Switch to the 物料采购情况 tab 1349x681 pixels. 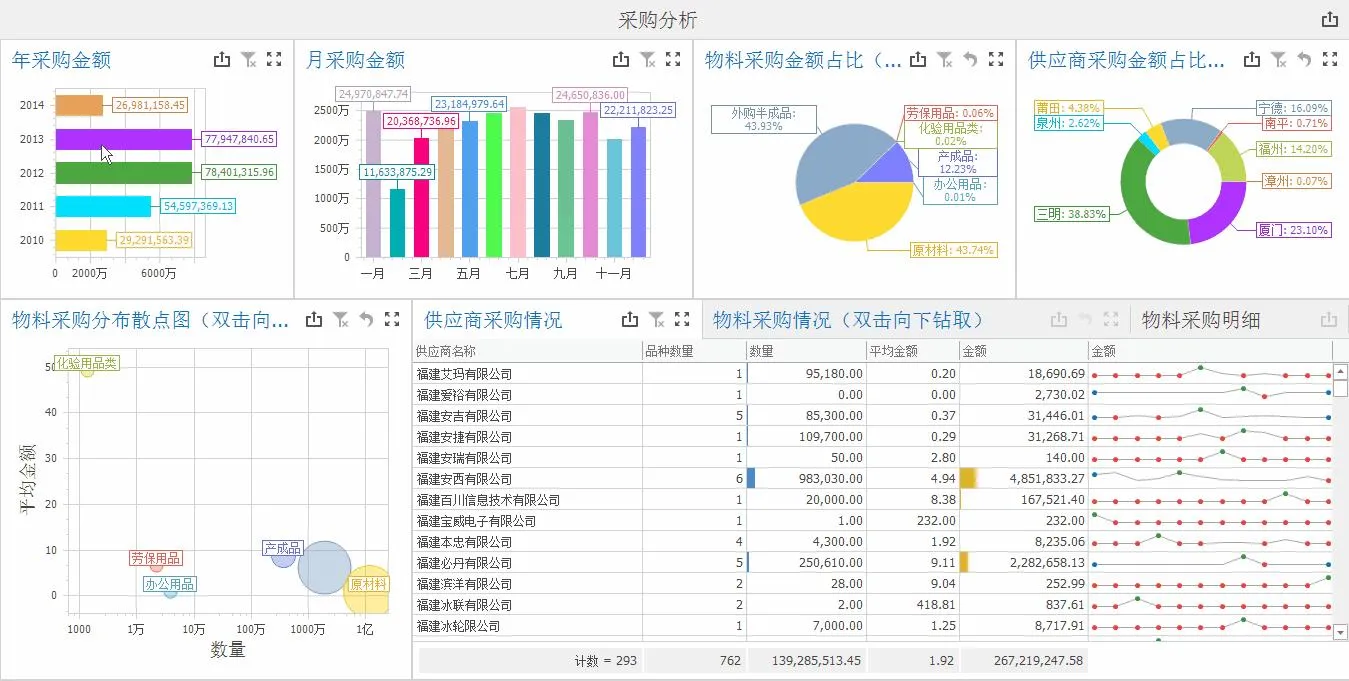click(848, 320)
